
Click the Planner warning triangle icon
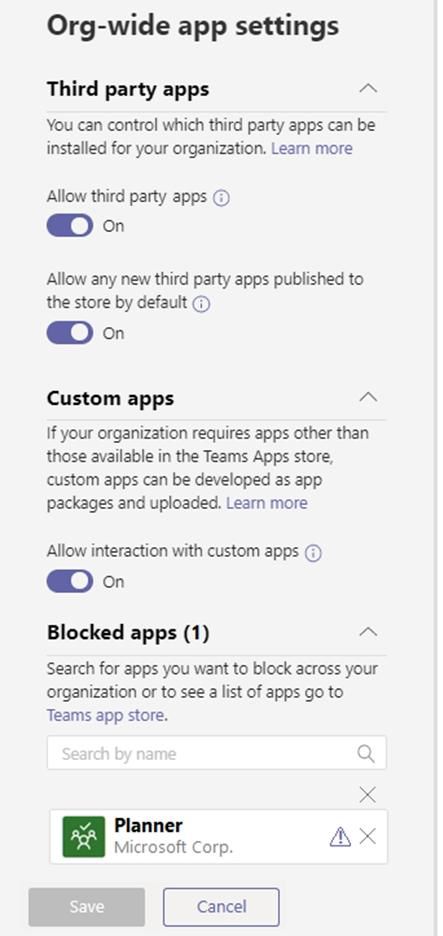[340, 837]
